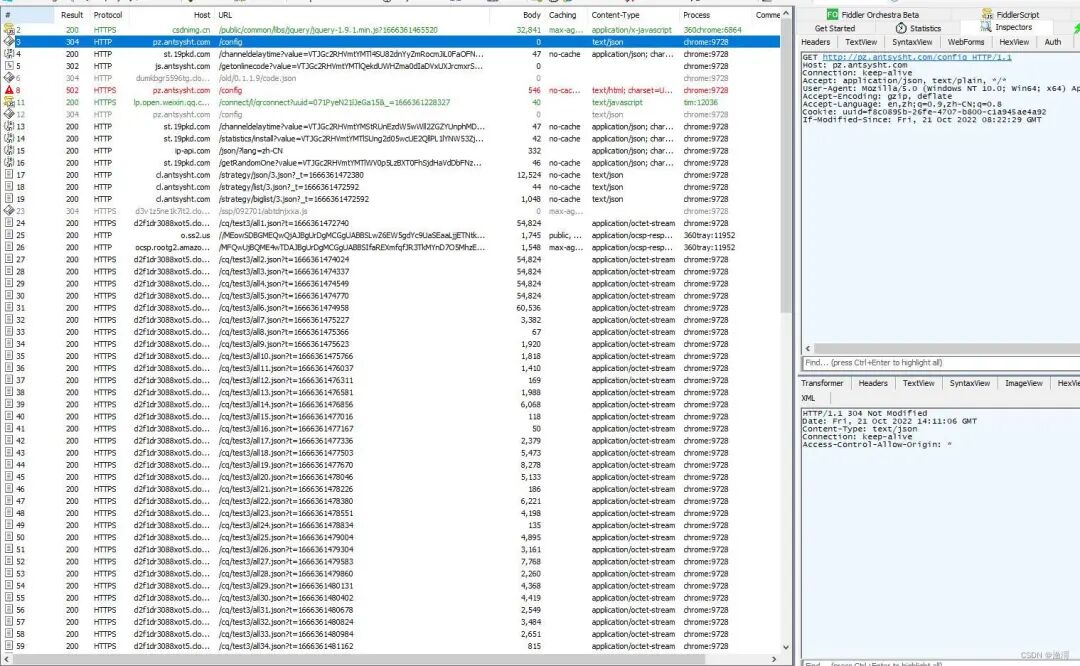The image size is (1080, 666).
Task: Click the session icon for row 23
Action: pos(9,211)
